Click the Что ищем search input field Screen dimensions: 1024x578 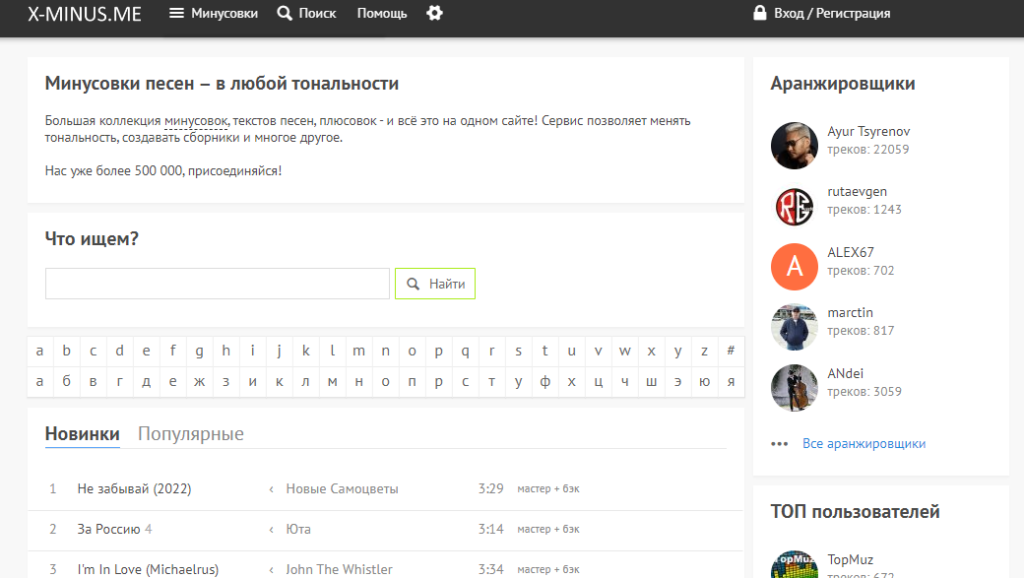click(x=217, y=284)
